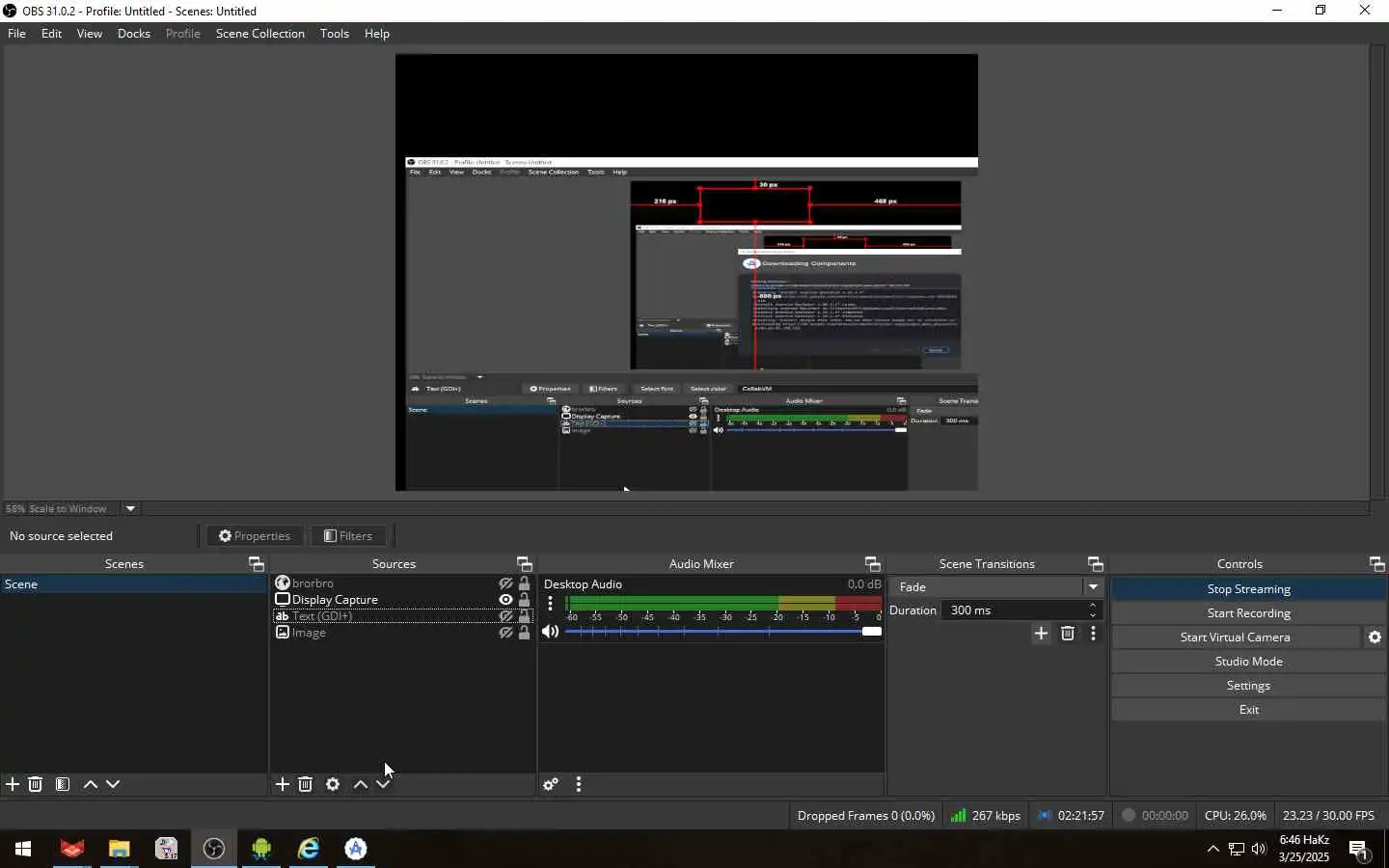Image resolution: width=1389 pixels, height=868 pixels.
Task: Open virtual camera settings gear
Action: coord(1375,637)
